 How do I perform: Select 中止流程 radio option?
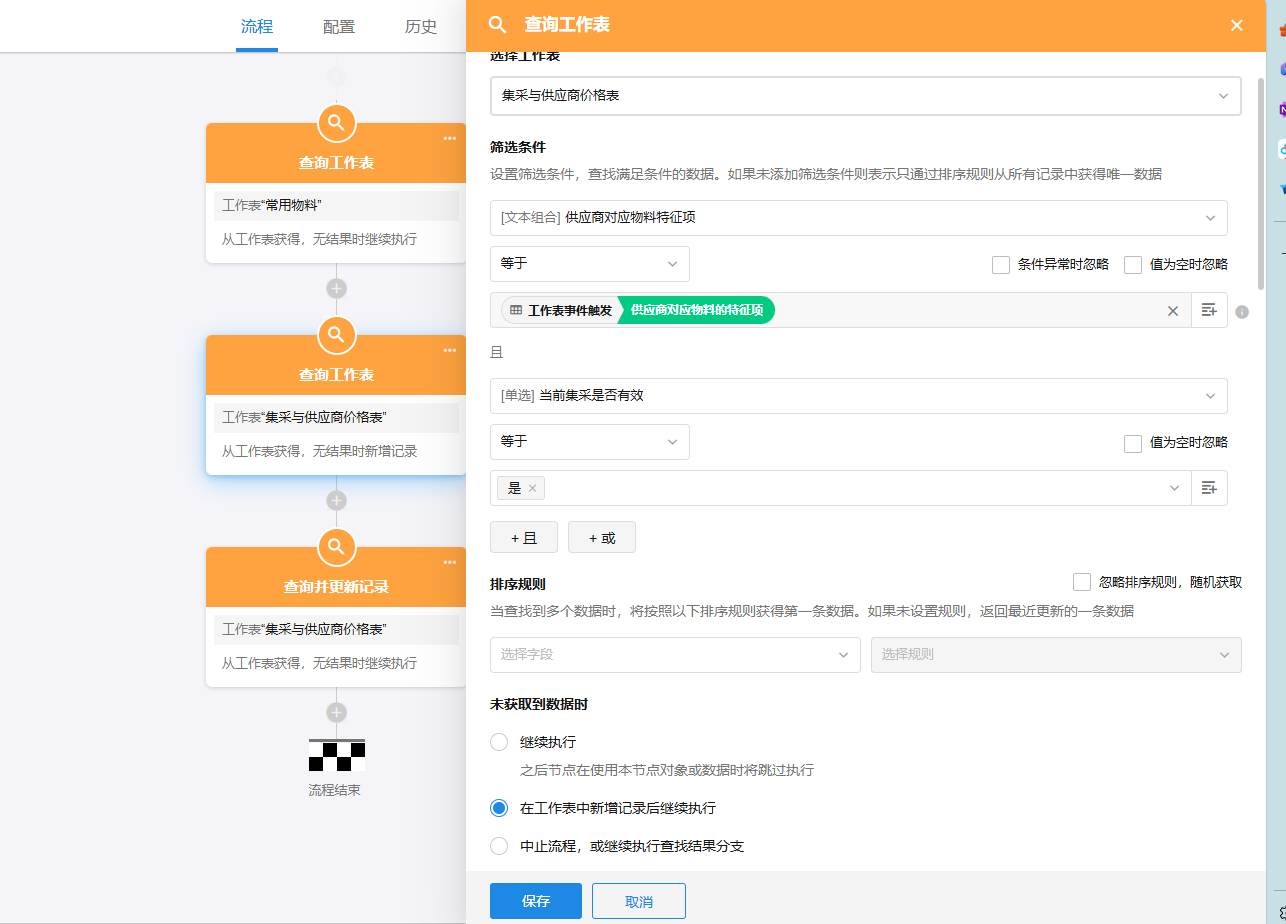(499, 846)
